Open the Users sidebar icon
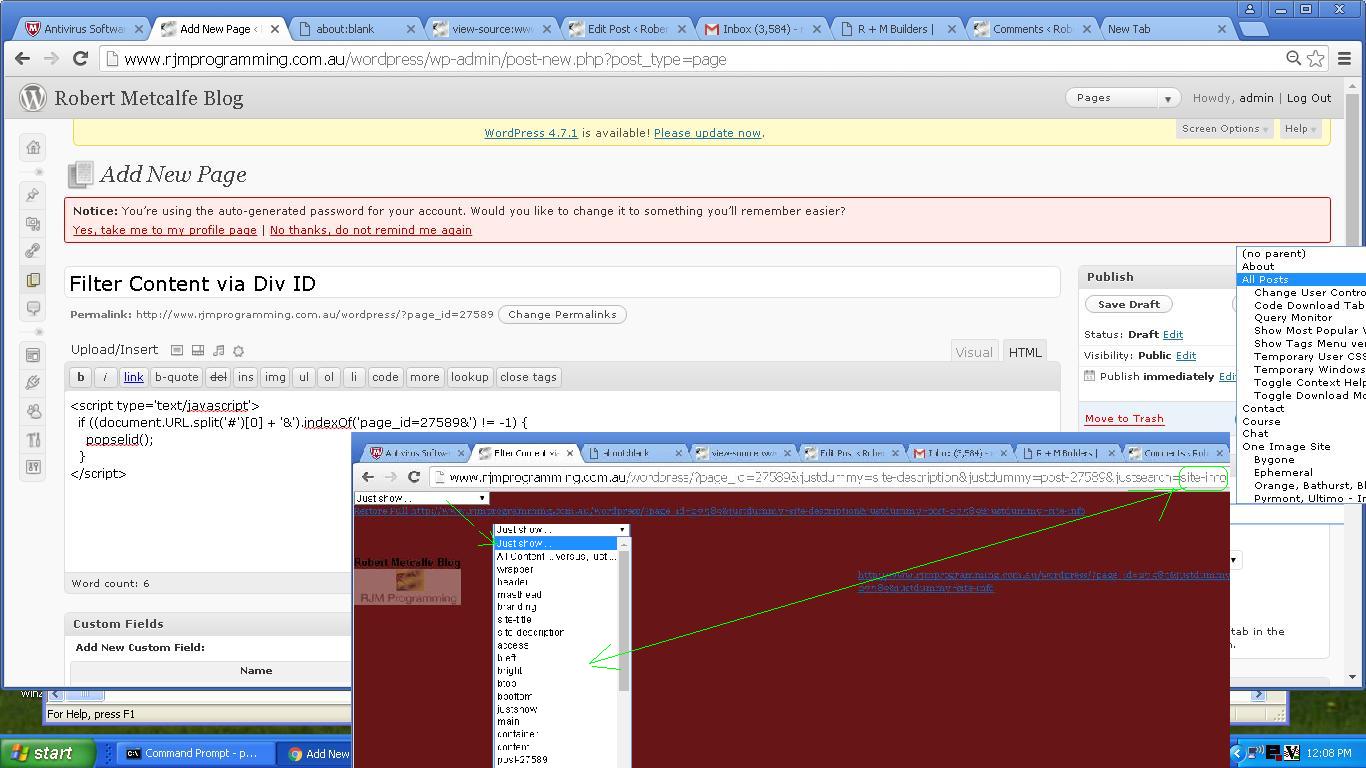 (33, 411)
